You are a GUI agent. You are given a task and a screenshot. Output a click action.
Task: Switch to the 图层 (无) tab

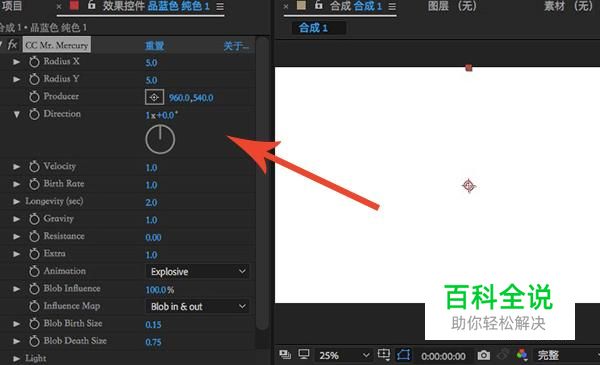click(x=452, y=6)
